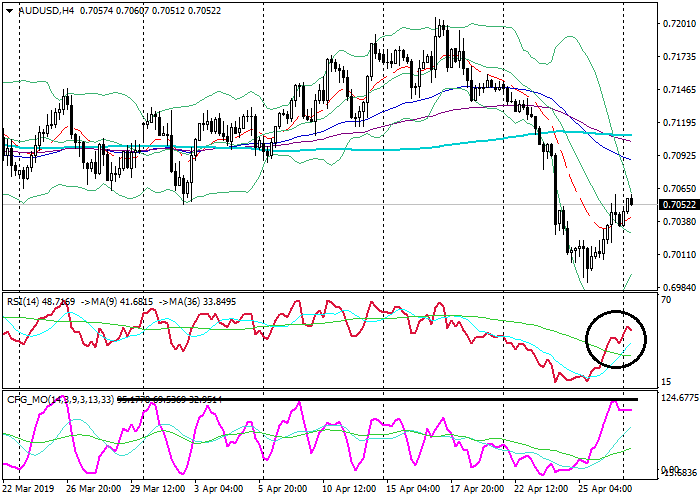Click the dropdown triangle beside AUDUSD,H4
This screenshot has width=700, height=500.
pyautogui.click(x=9, y=9)
